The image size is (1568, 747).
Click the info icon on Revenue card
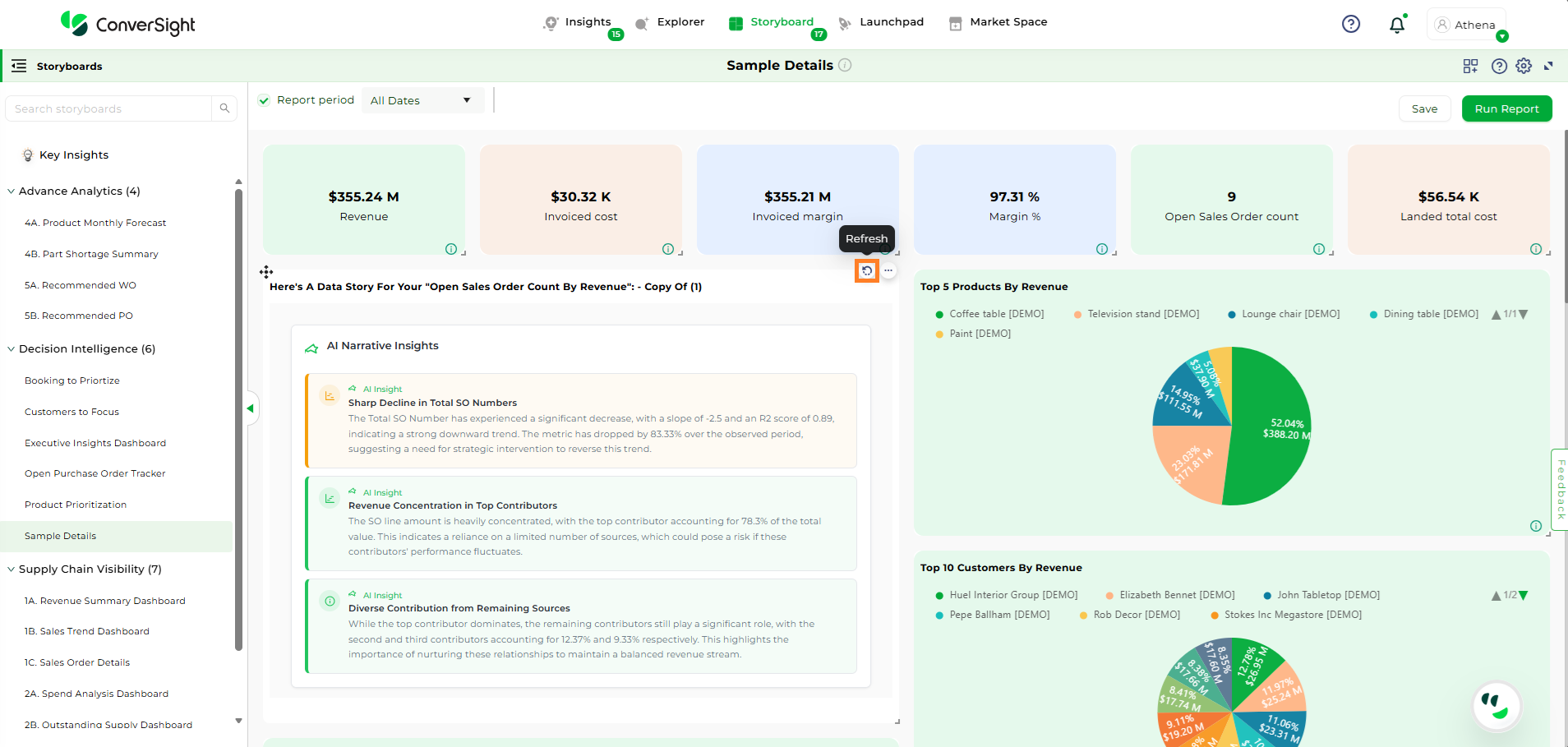coord(451,249)
